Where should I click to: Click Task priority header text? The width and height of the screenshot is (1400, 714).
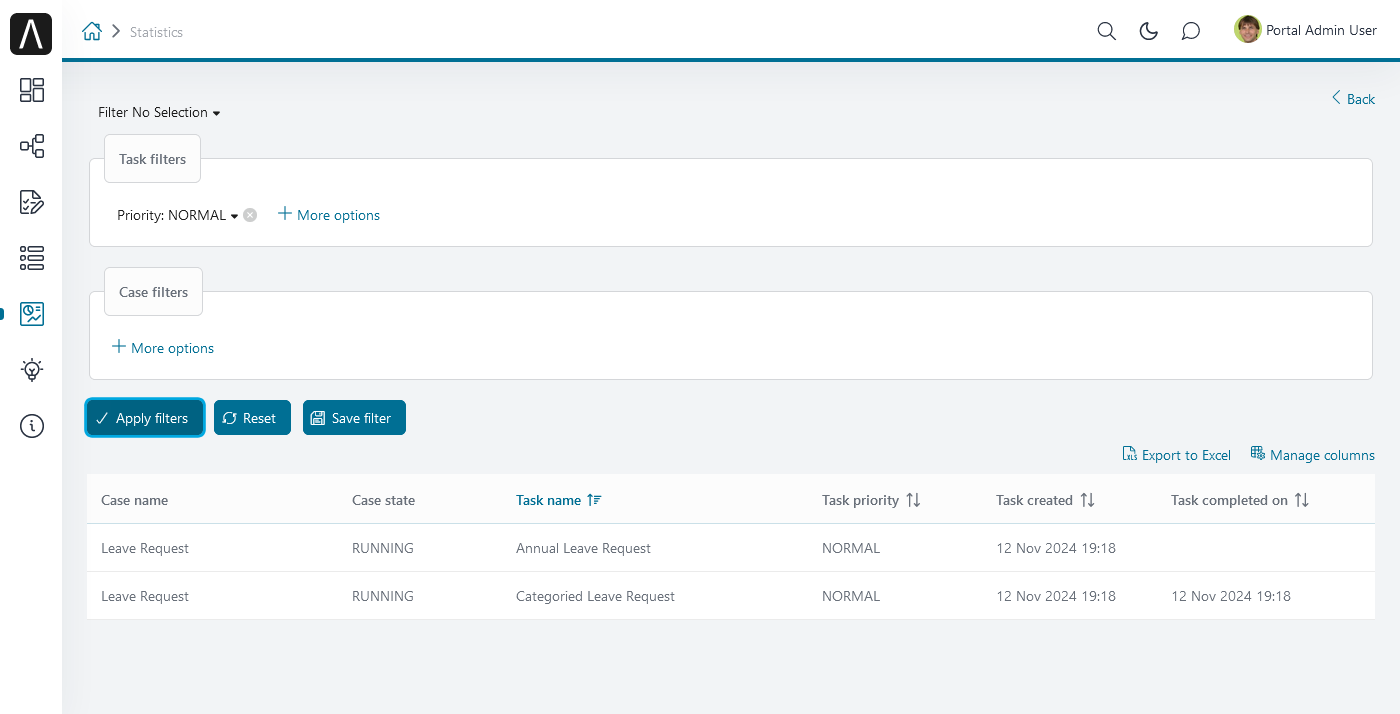860,500
